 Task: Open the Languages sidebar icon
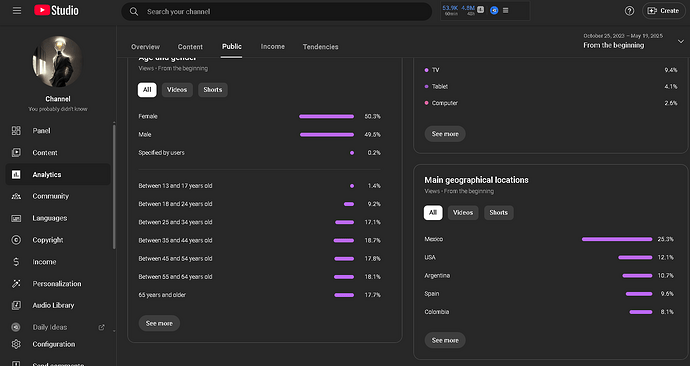16,218
